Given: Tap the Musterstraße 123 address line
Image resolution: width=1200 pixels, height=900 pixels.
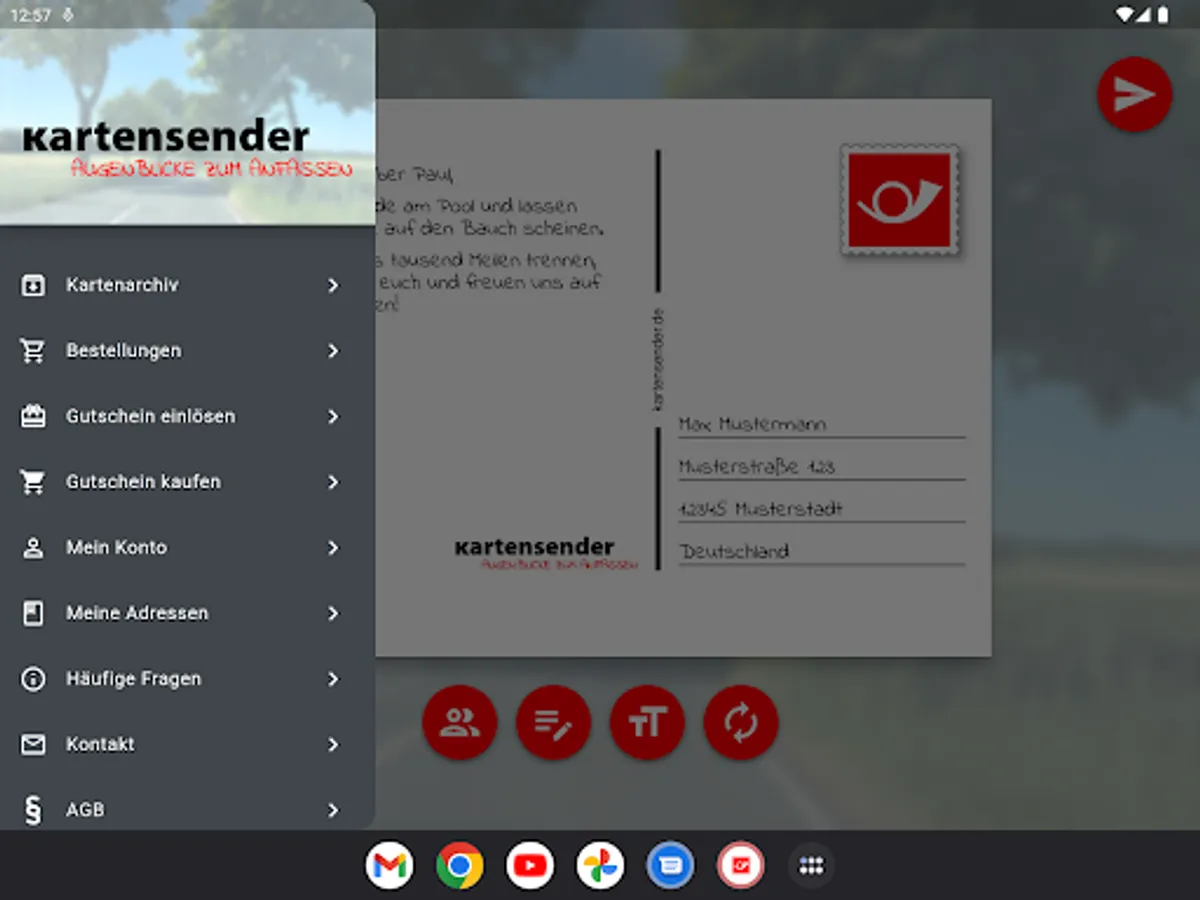Looking at the screenshot, I should coord(821,467).
